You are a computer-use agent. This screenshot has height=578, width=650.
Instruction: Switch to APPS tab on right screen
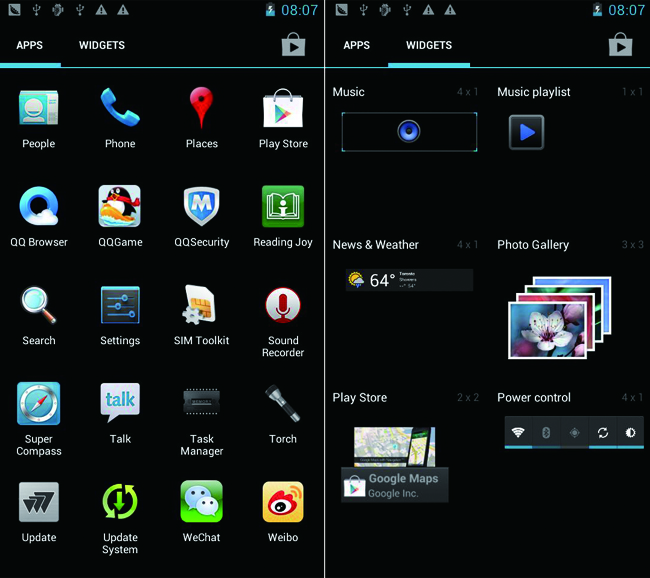(x=357, y=45)
